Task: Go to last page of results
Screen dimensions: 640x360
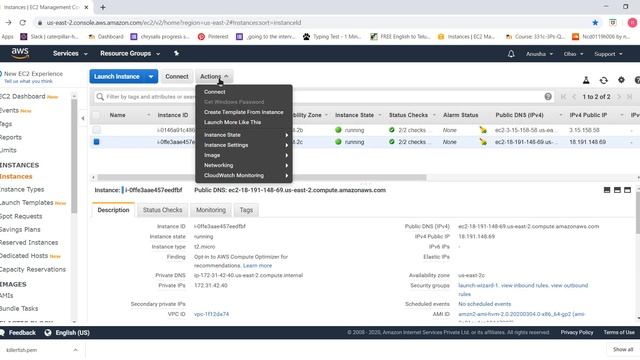Action: click(x=629, y=97)
